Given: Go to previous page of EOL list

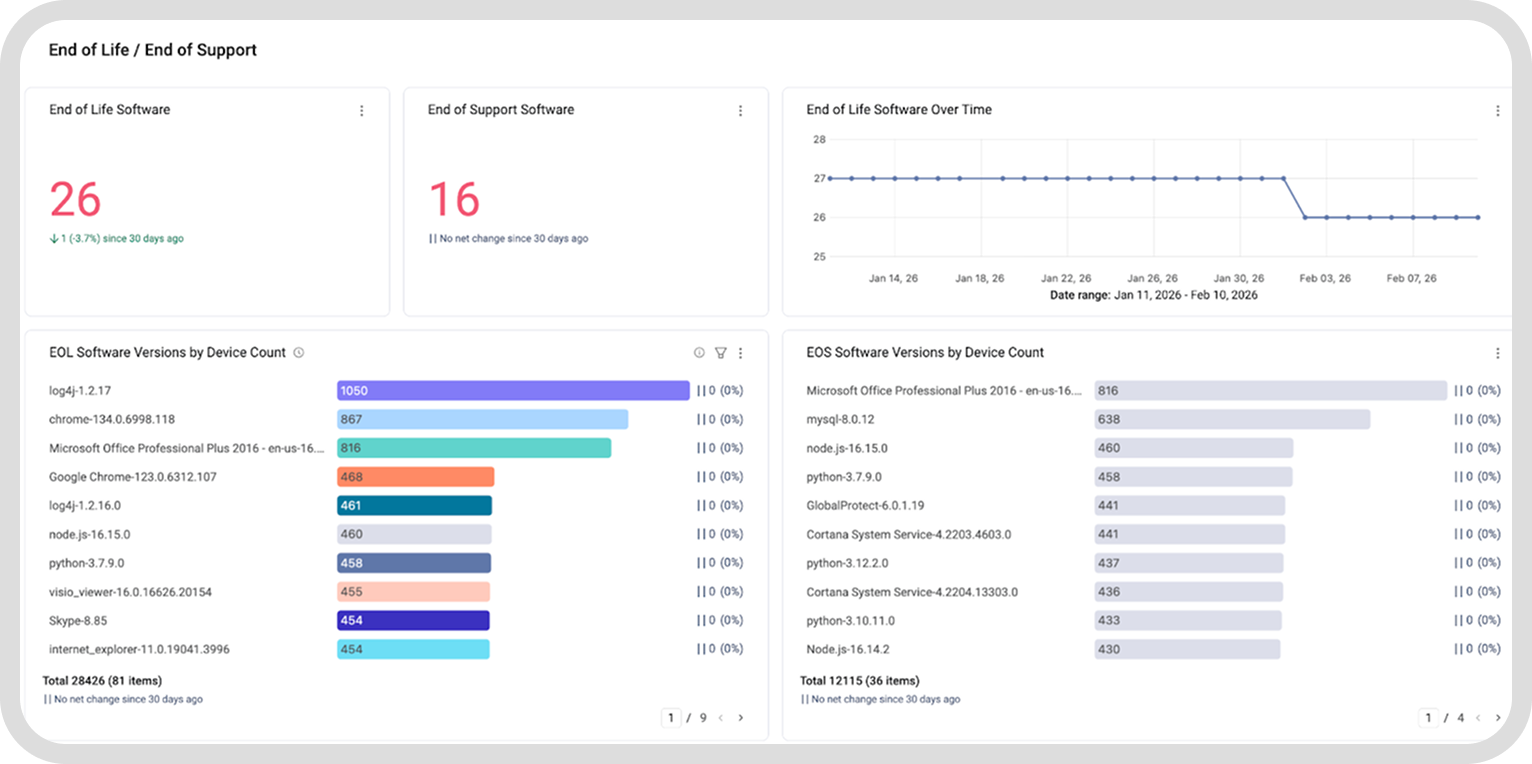Looking at the screenshot, I should pyautogui.click(x=721, y=718).
